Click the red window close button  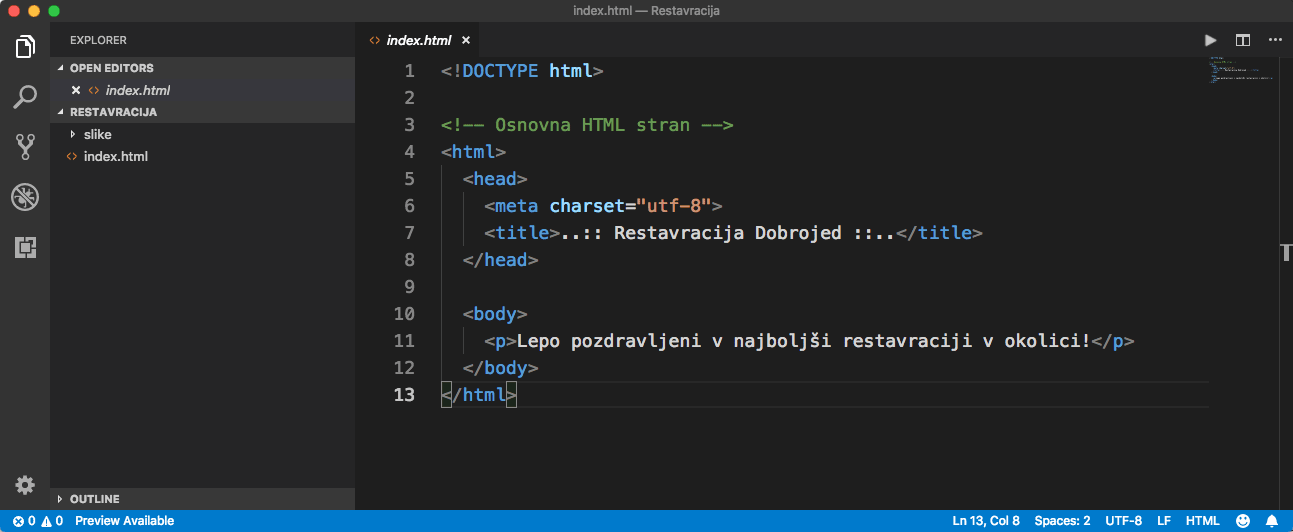click(14, 11)
